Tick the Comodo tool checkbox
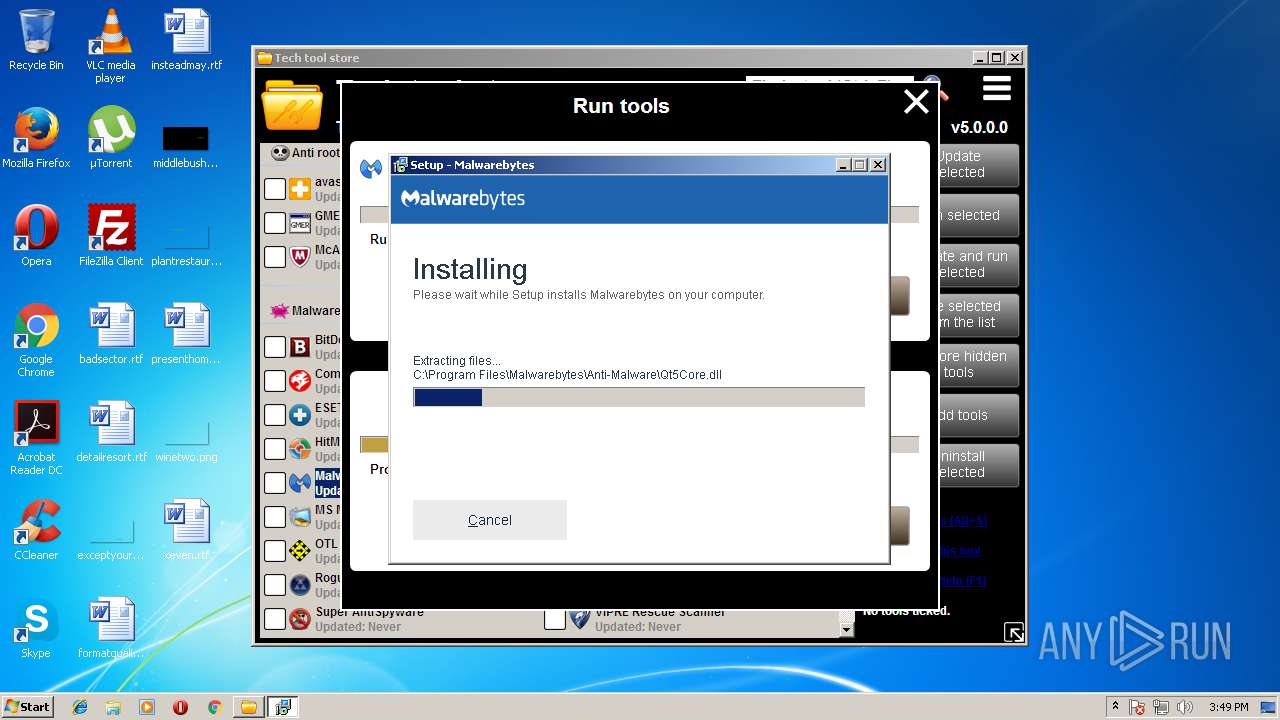This screenshot has width=1280, height=720. (x=275, y=381)
